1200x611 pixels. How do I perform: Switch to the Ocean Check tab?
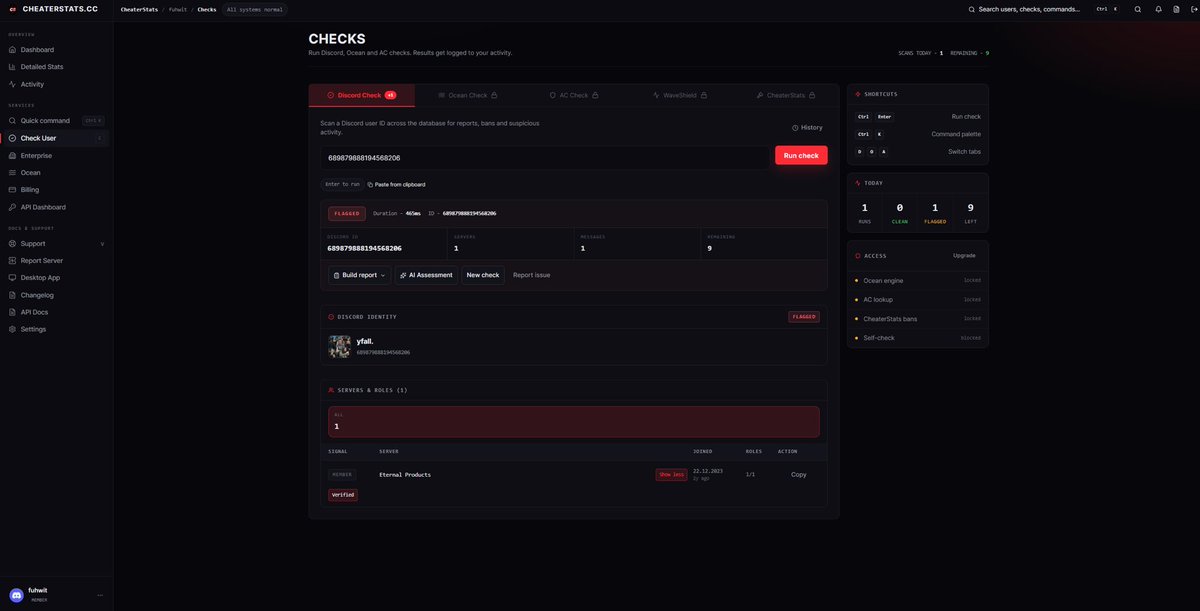click(x=468, y=95)
